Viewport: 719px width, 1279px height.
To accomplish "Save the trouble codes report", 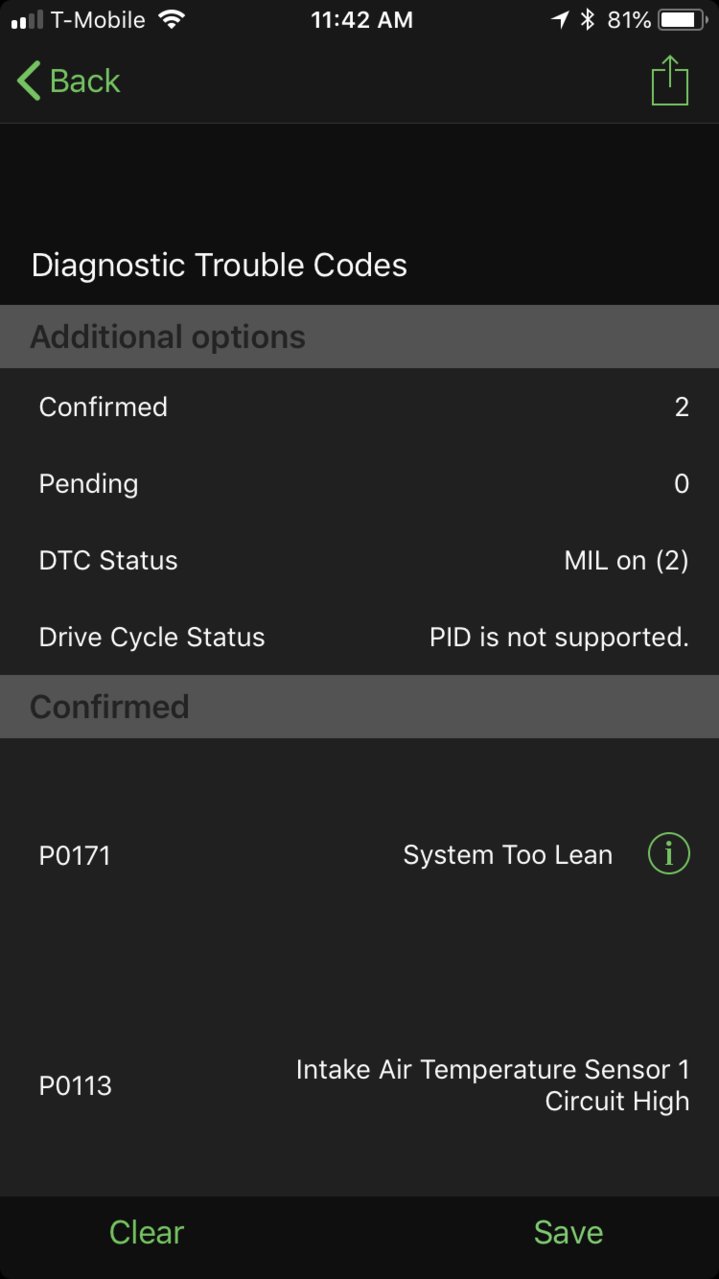I will (568, 1232).
